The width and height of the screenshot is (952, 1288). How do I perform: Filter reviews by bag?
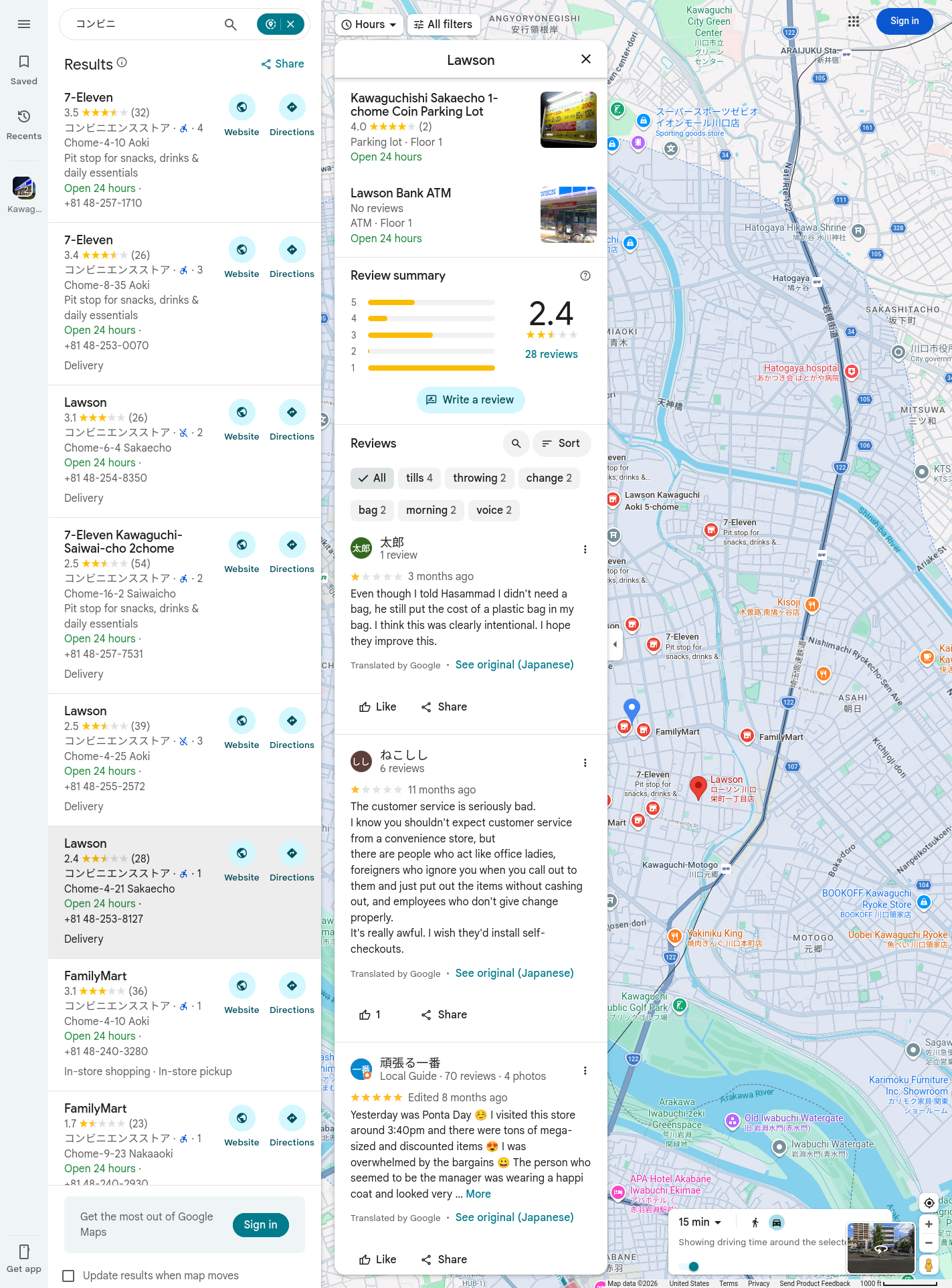(x=373, y=511)
